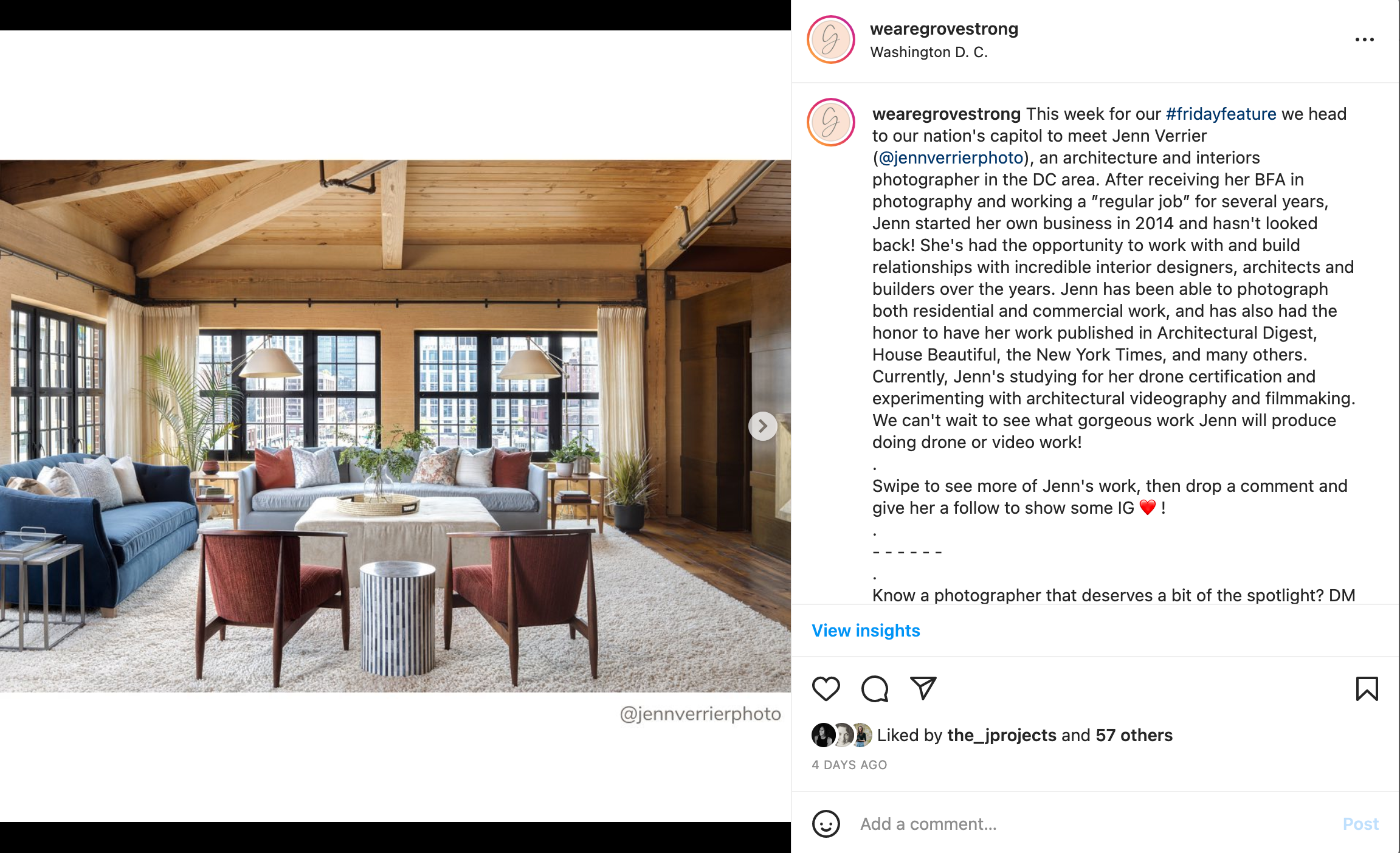
Task: Open the #fridayfeature hashtag
Action: click(x=1221, y=114)
